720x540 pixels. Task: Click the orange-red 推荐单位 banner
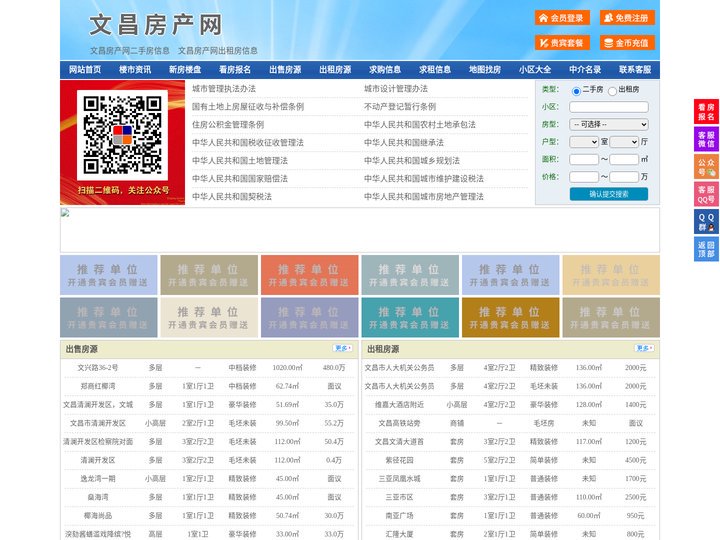click(x=309, y=275)
